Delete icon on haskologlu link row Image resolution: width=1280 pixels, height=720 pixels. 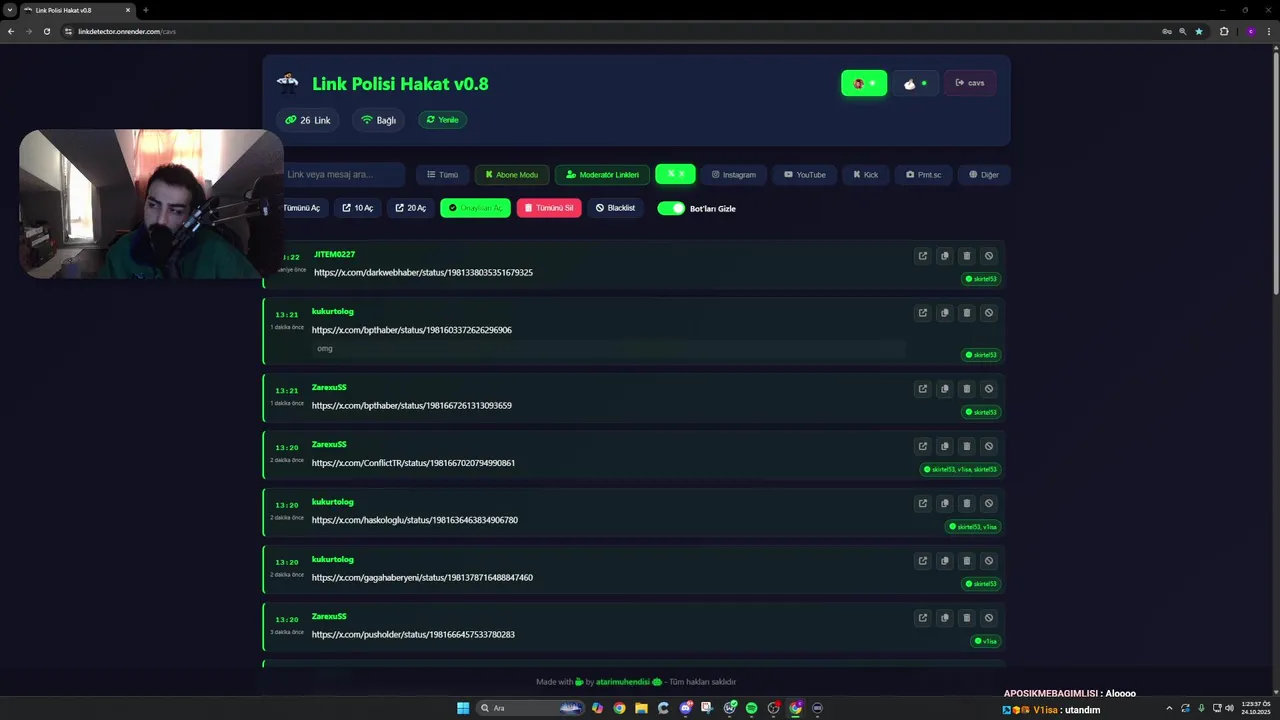966,503
